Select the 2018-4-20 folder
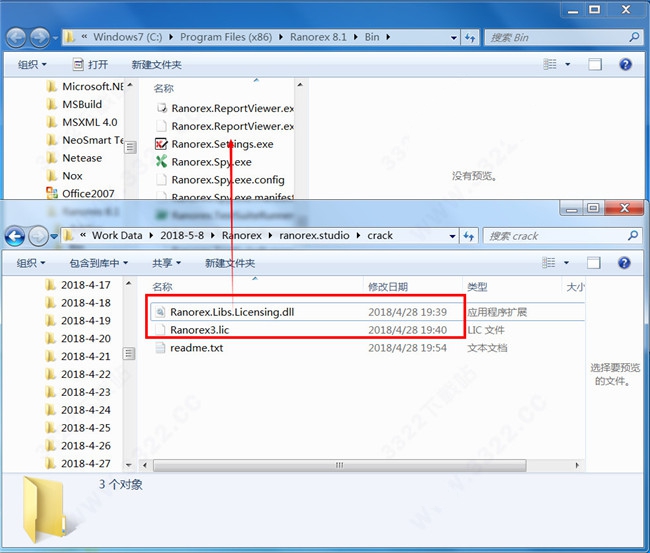 click(78, 338)
